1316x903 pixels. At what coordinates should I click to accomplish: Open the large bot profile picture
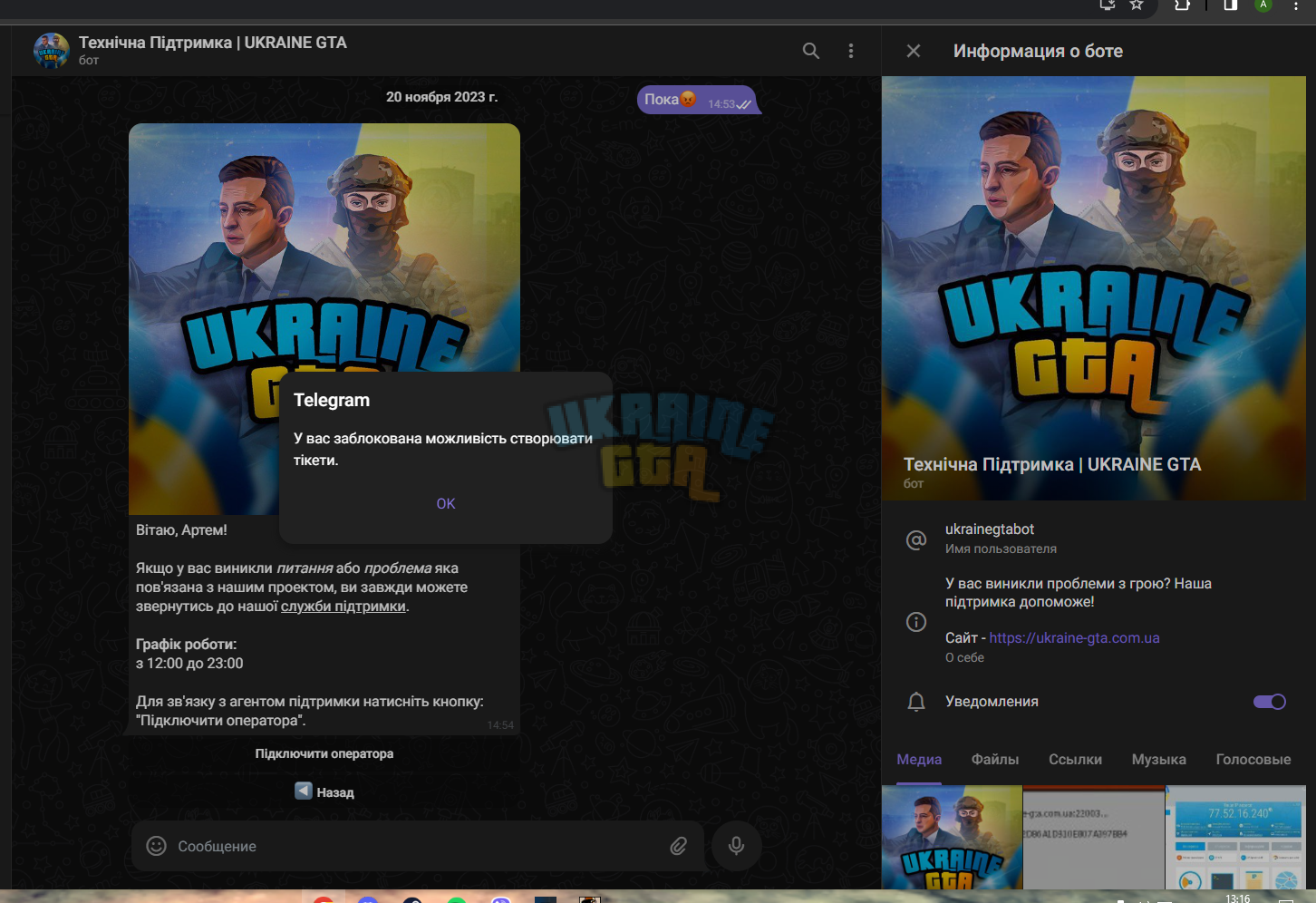[x=1094, y=288]
